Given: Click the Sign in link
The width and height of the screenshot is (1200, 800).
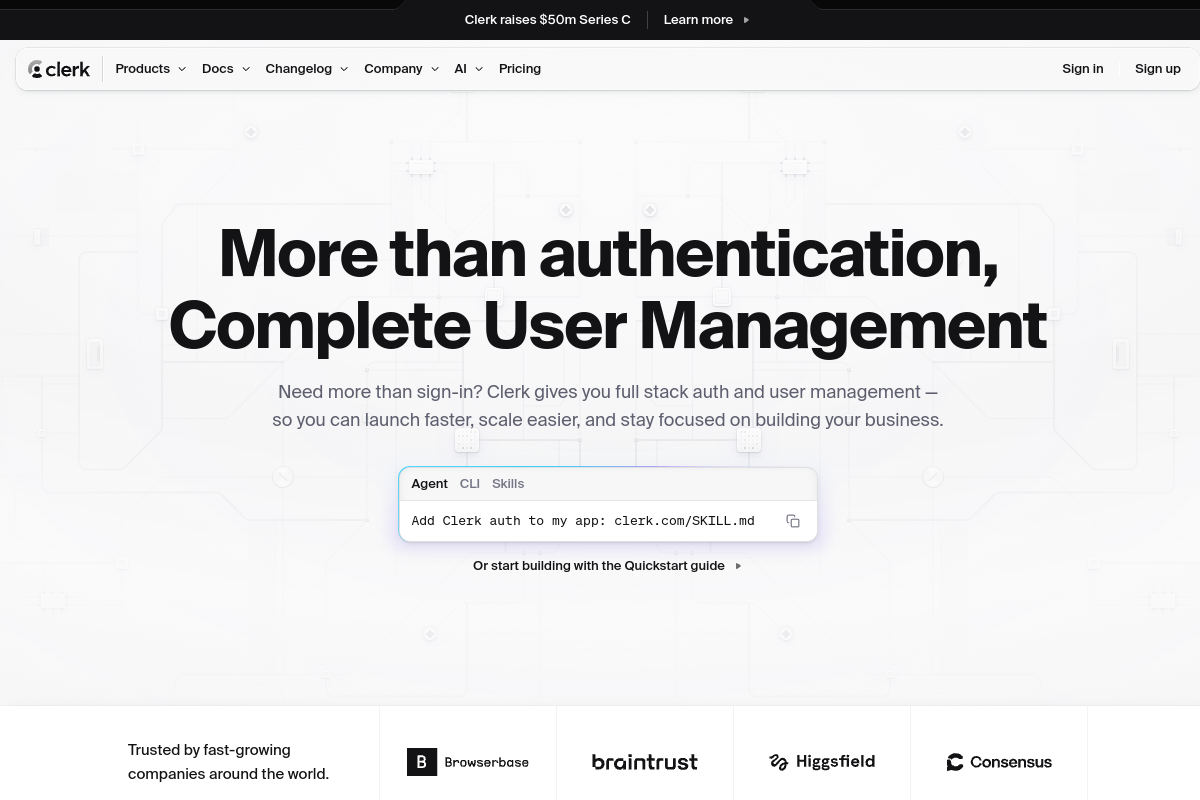Looking at the screenshot, I should pyautogui.click(x=1083, y=69).
